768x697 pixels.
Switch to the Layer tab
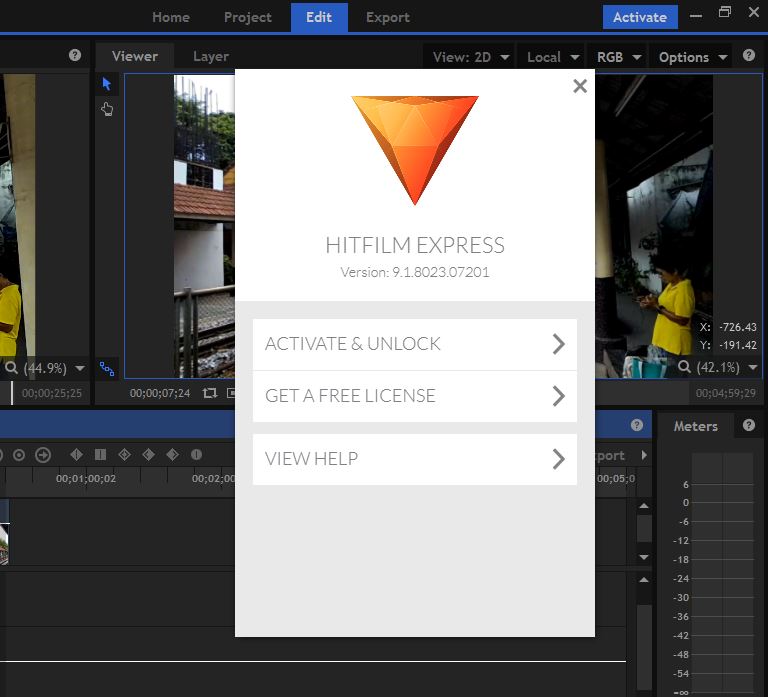211,56
